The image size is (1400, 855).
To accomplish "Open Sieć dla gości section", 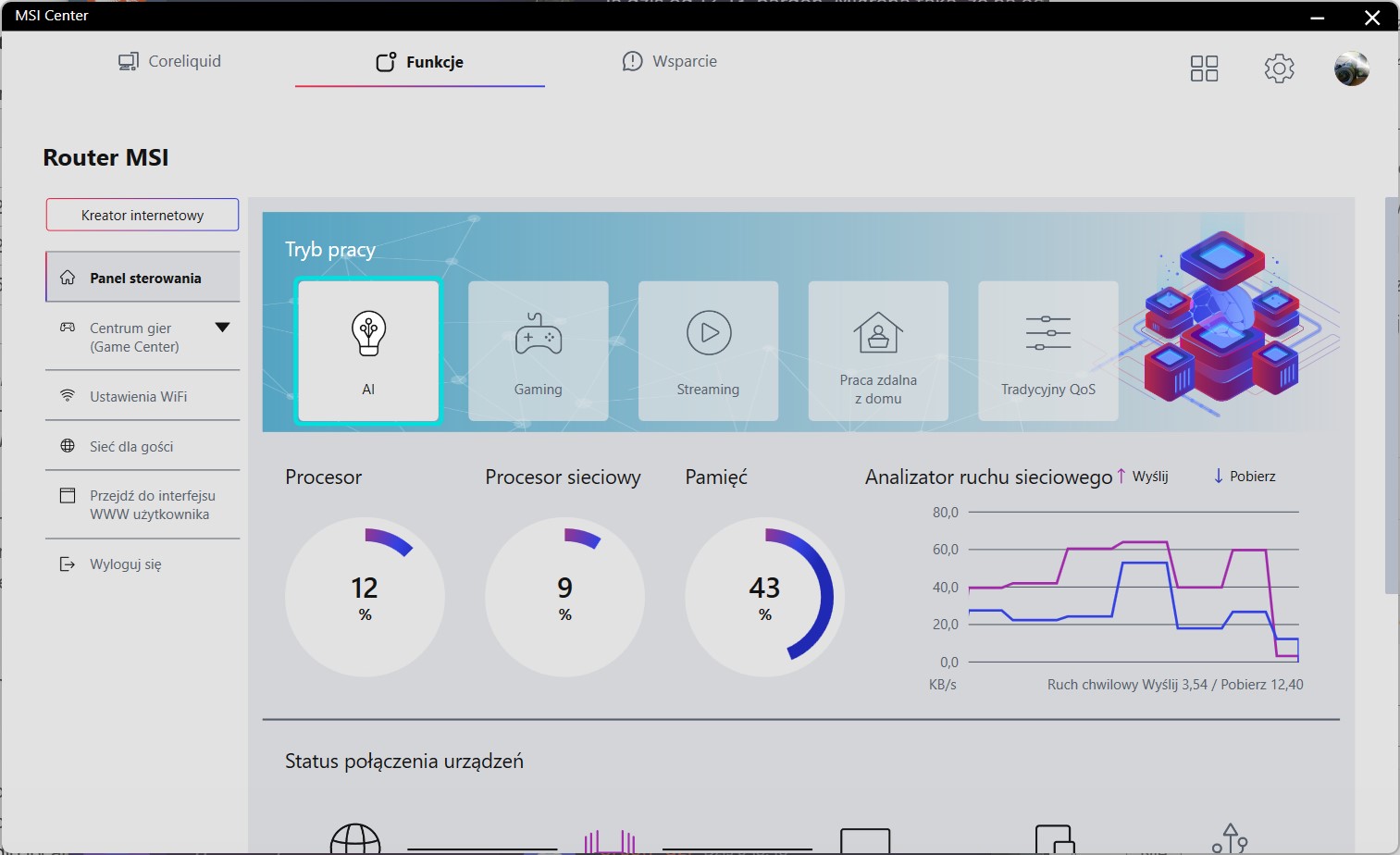I will (x=131, y=446).
